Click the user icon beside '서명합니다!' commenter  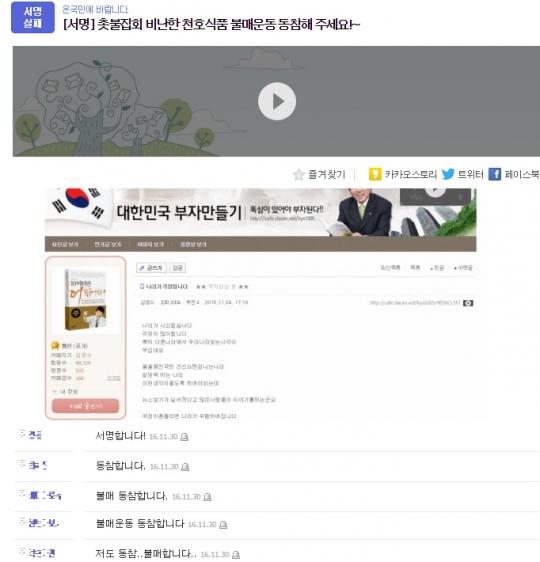coord(22,434)
